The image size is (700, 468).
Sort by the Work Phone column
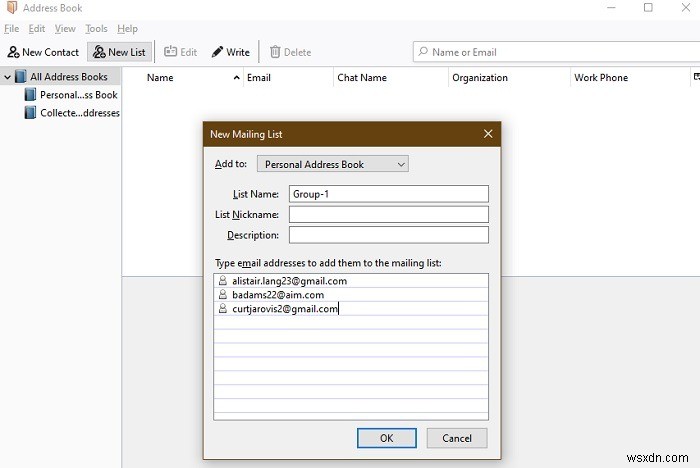[x=630, y=78]
